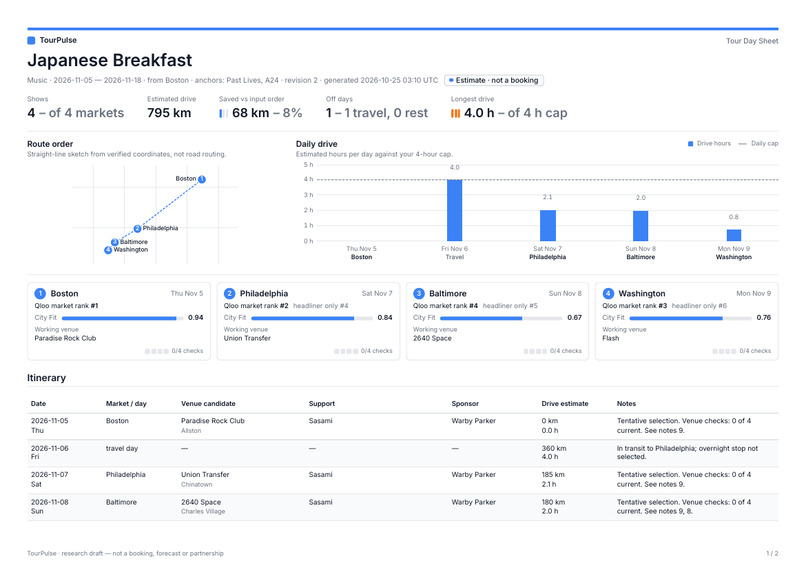This screenshot has height=570, width=806.
Task: Click '2026-11-06' date in itinerary
Action: [x=49, y=448]
